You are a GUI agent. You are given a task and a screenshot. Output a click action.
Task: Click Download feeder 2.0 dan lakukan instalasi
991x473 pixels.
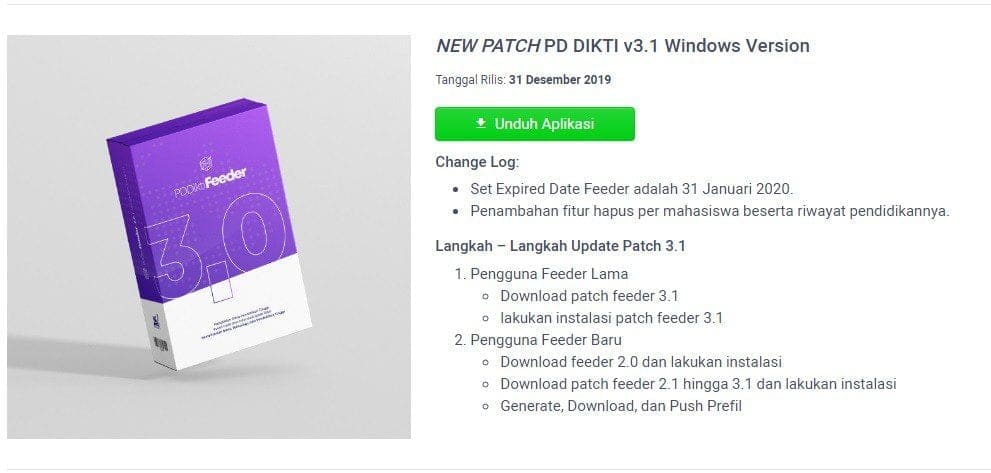point(641,362)
